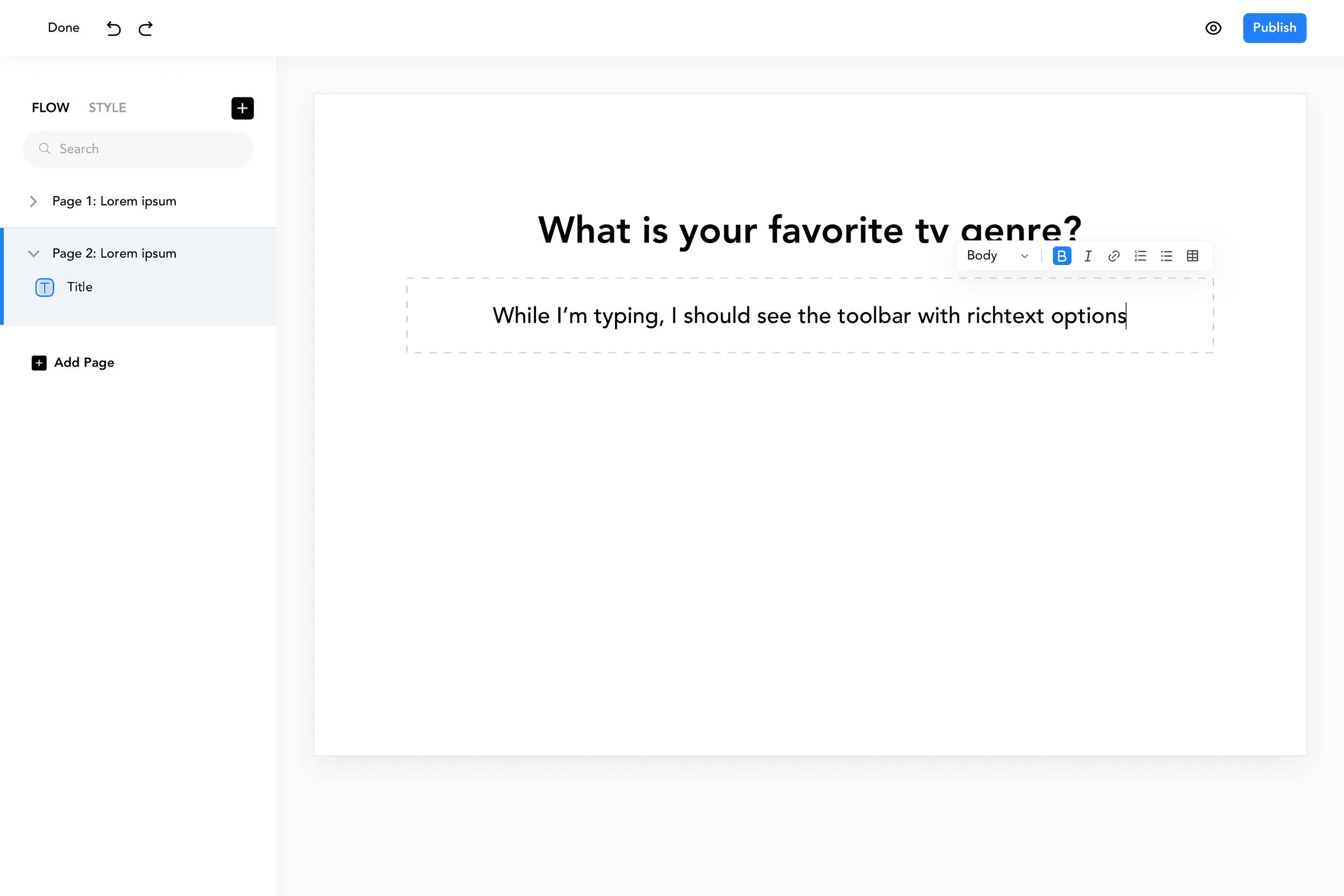Click the undo arrow icon

pos(114,28)
